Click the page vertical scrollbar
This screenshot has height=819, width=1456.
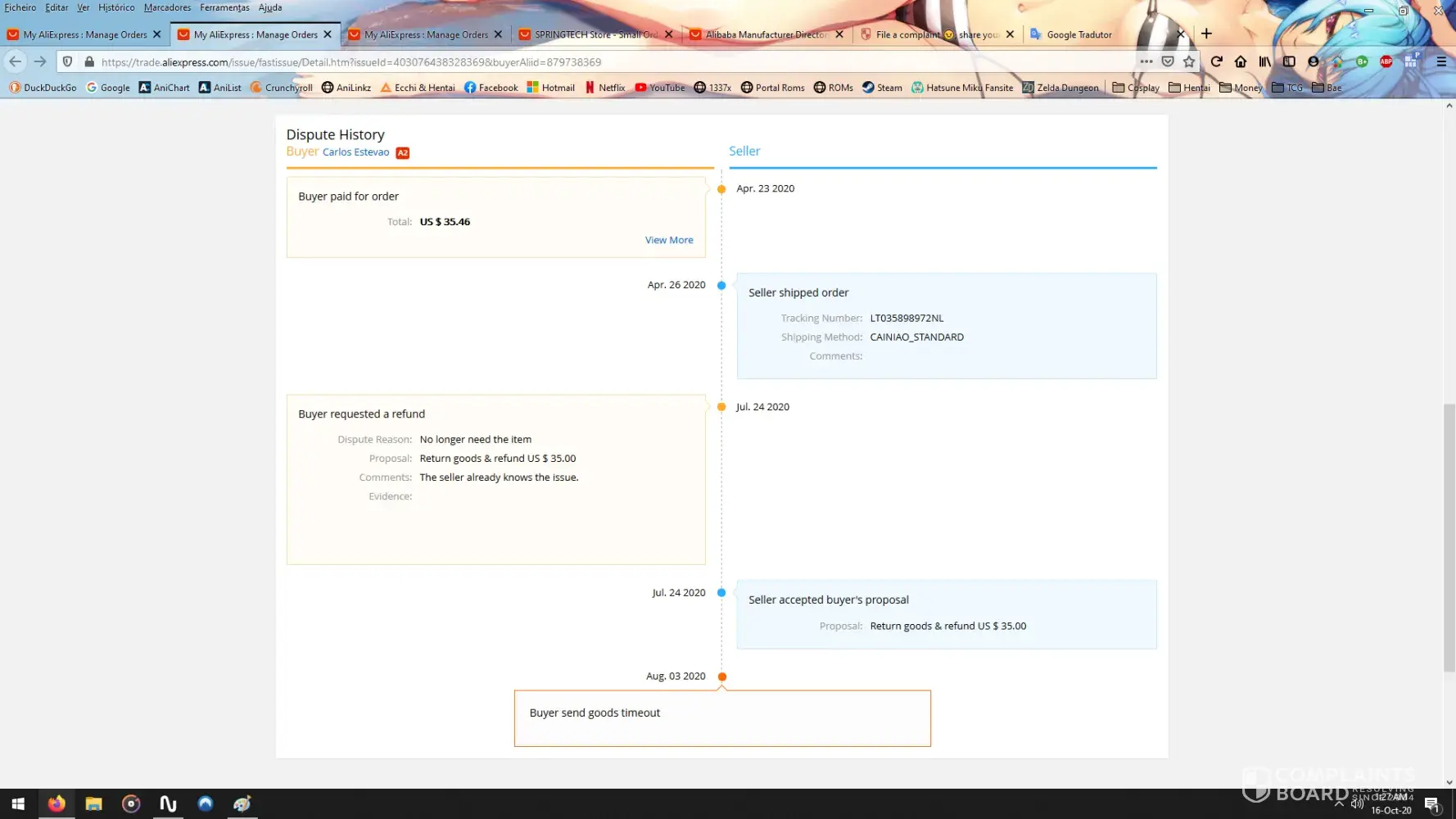1449,536
